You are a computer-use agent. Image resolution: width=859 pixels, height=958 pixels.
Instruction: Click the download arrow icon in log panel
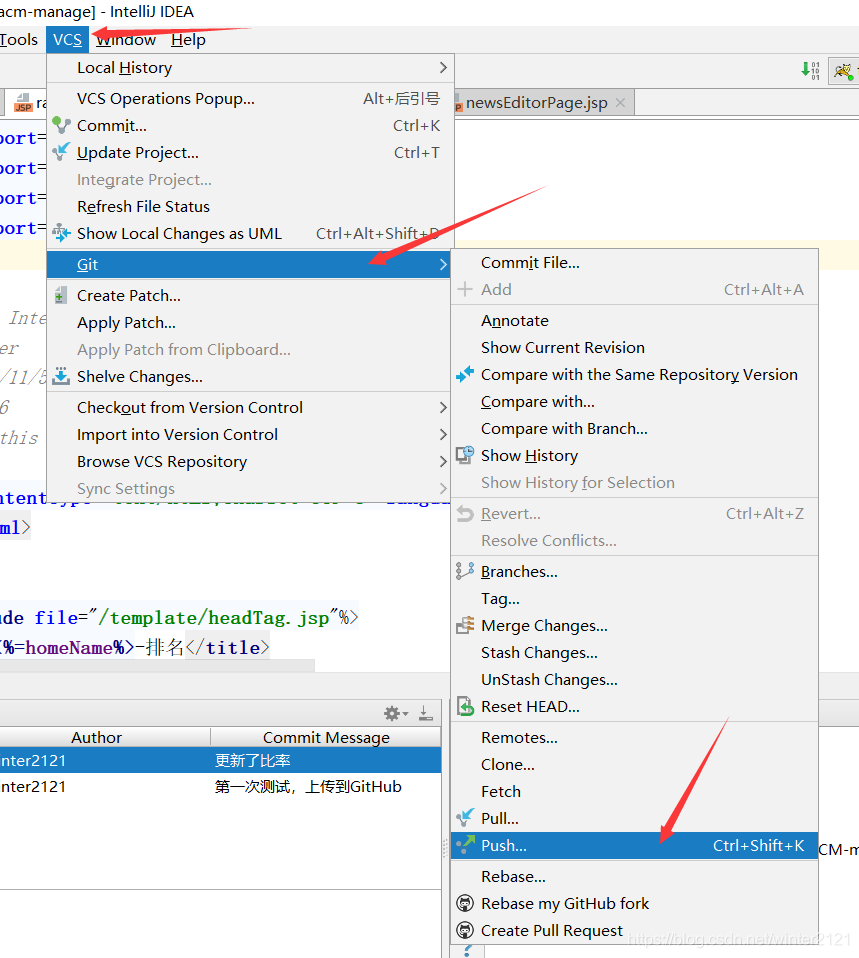point(426,713)
